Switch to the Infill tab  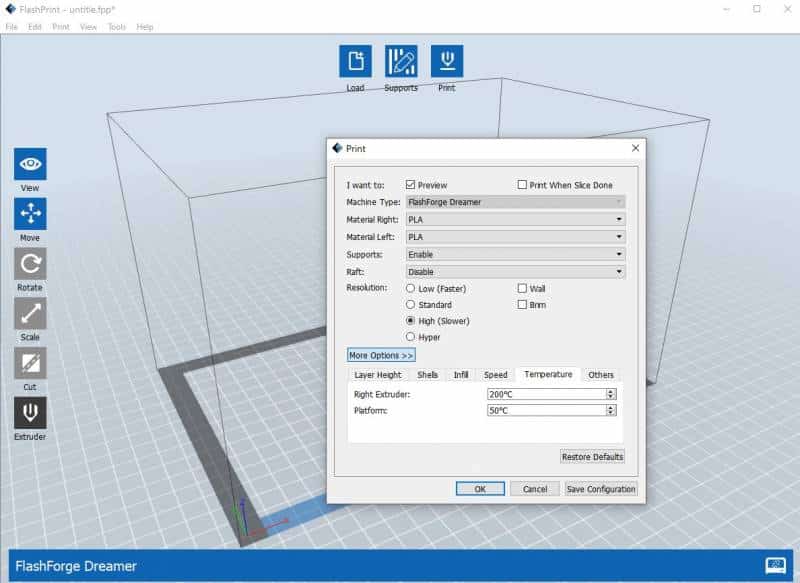tap(461, 375)
